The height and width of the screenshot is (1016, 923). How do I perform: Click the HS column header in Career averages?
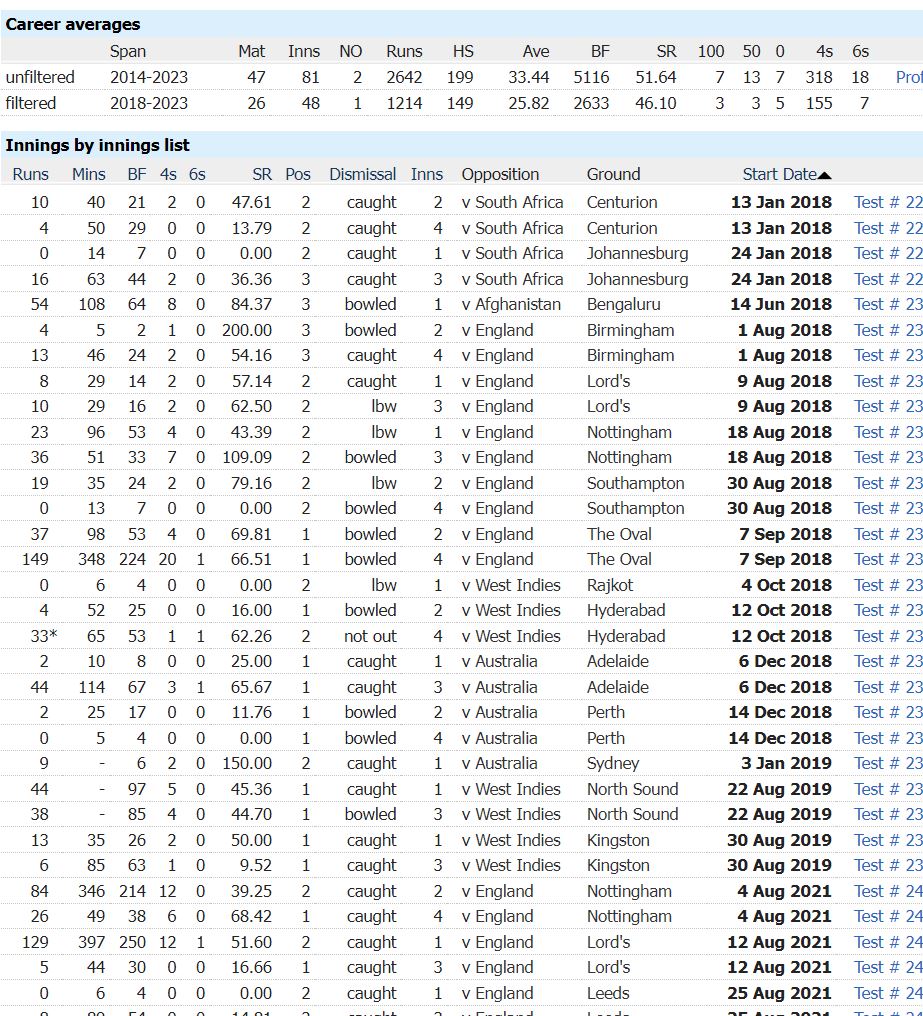click(x=463, y=51)
